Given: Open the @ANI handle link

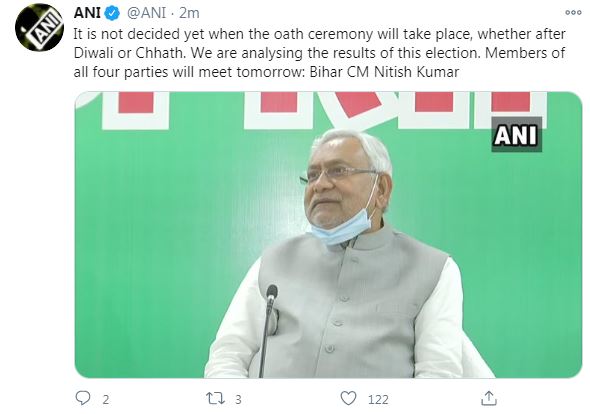Looking at the screenshot, I should click(146, 13).
